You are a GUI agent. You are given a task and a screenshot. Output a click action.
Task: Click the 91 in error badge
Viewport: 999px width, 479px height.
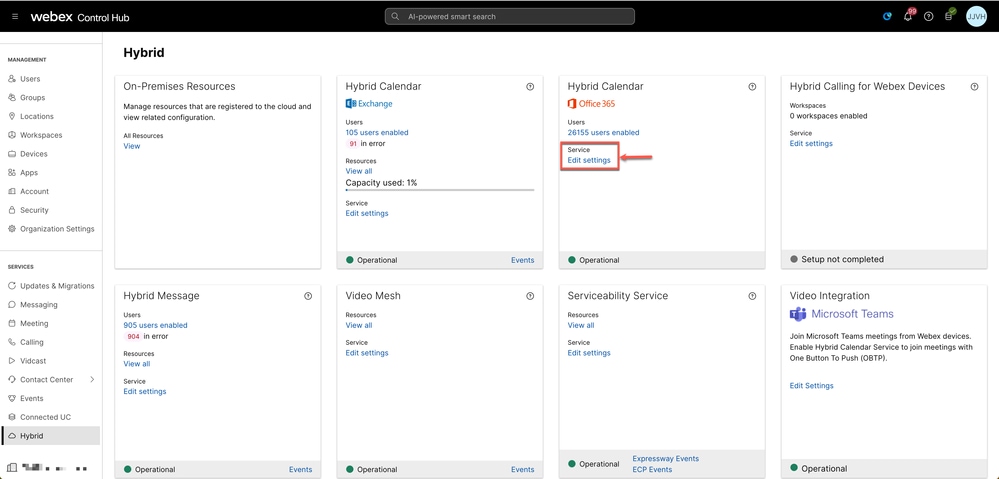(x=352, y=144)
